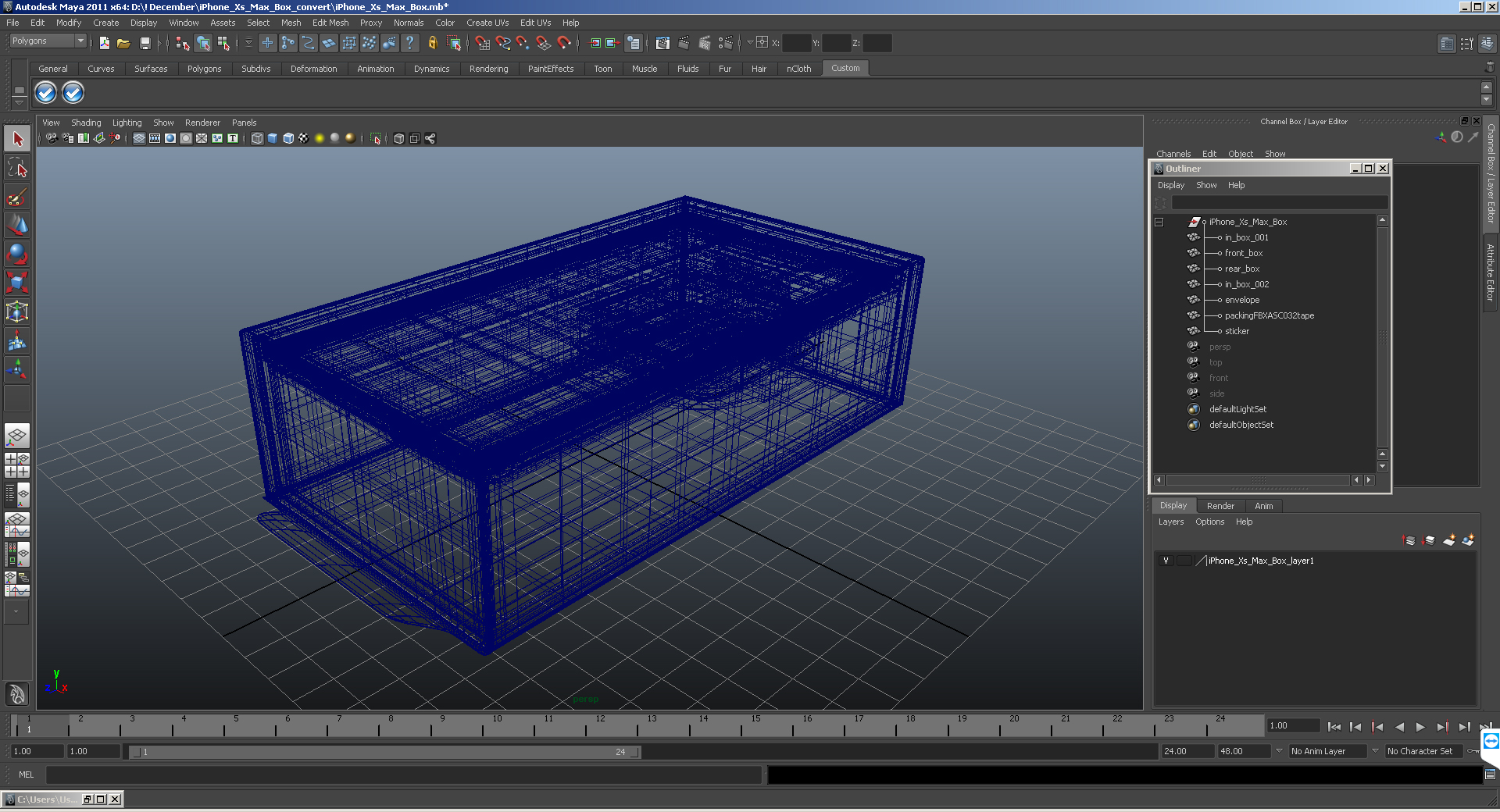
Task: Create layer and assign selected objects
Action: [1468, 540]
